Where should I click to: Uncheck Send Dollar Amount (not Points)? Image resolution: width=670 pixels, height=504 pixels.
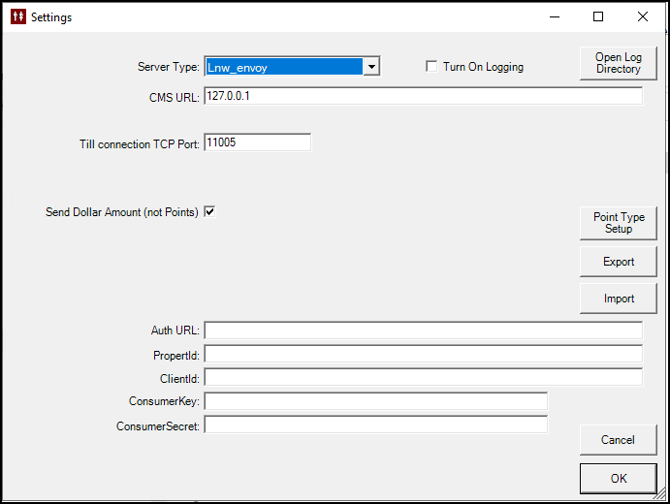click(210, 211)
